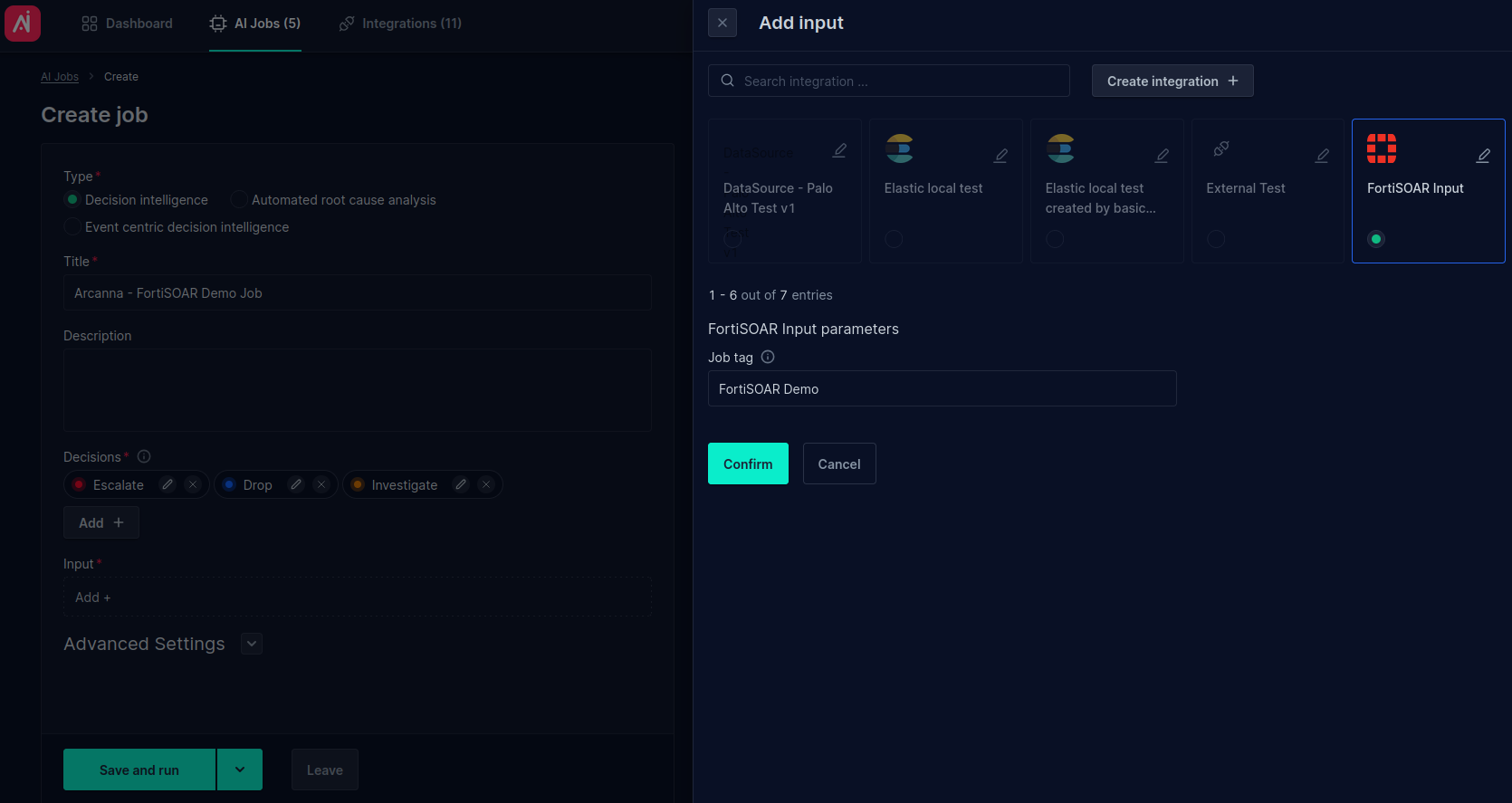The image size is (1512, 803).
Task: Open the AI Jobs (5) tab
Action: pos(255,24)
